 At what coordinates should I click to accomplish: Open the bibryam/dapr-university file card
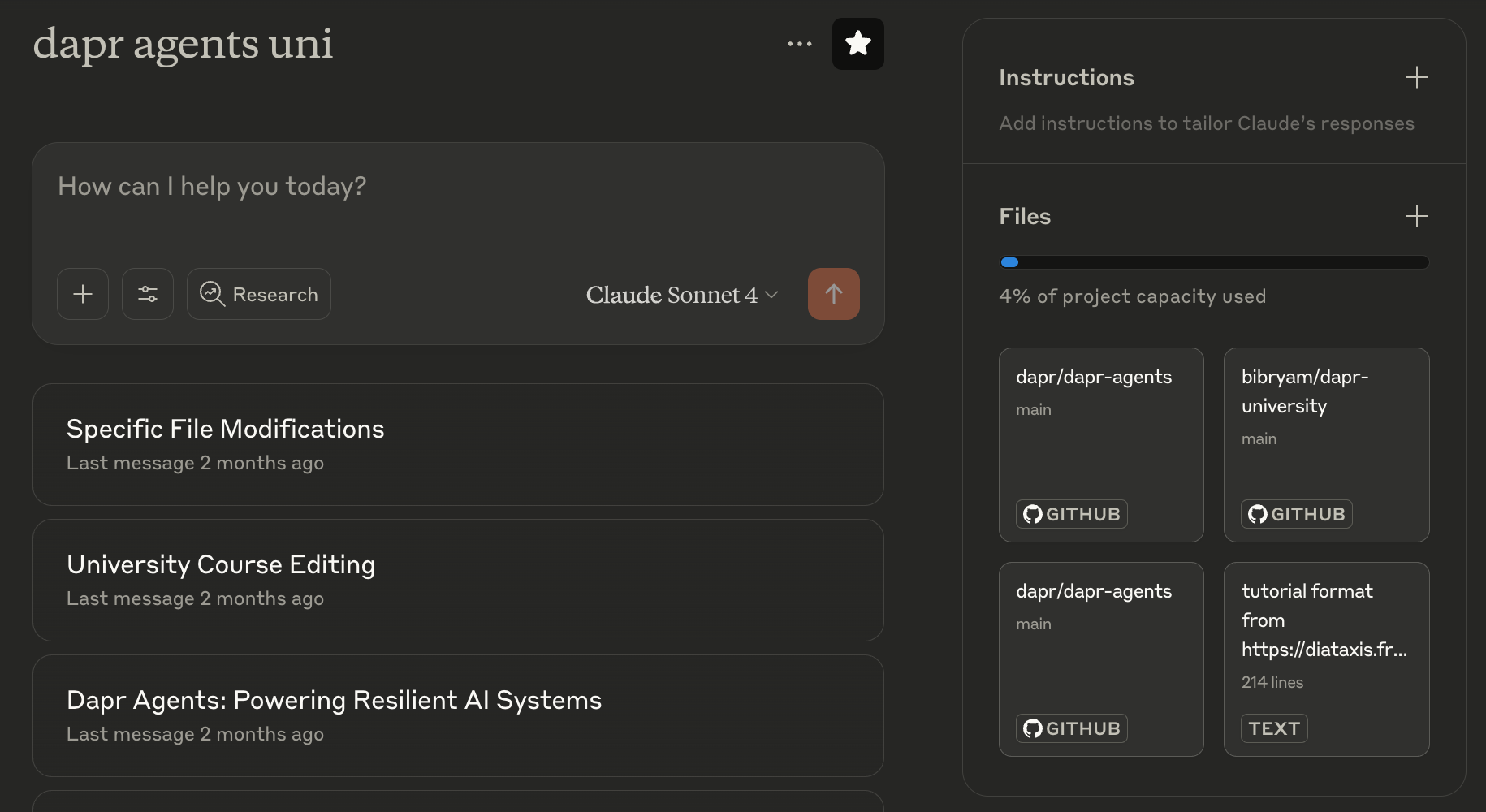(x=1326, y=430)
